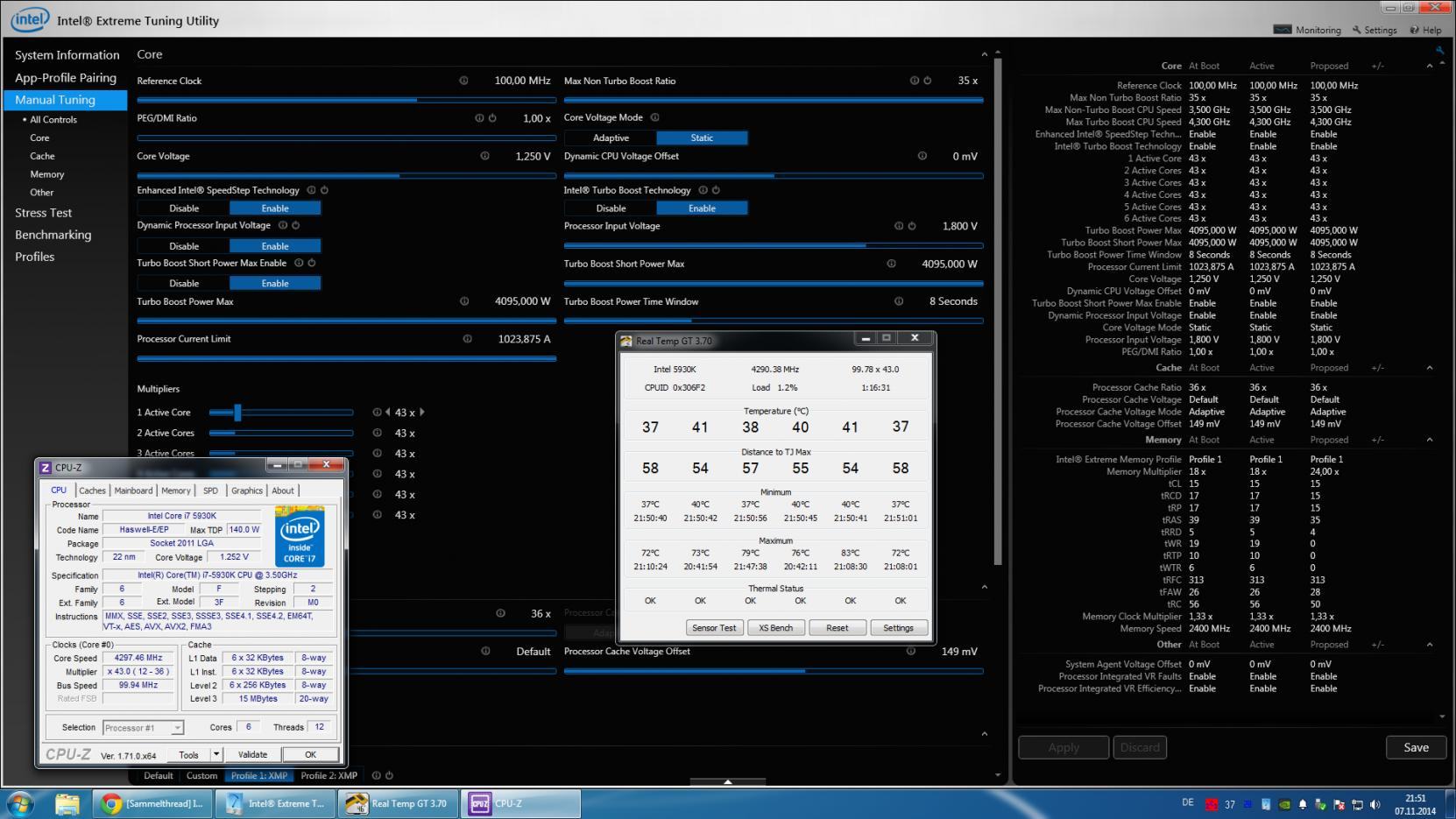
Task: Click Validate in CPU-Z
Action: click(252, 754)
